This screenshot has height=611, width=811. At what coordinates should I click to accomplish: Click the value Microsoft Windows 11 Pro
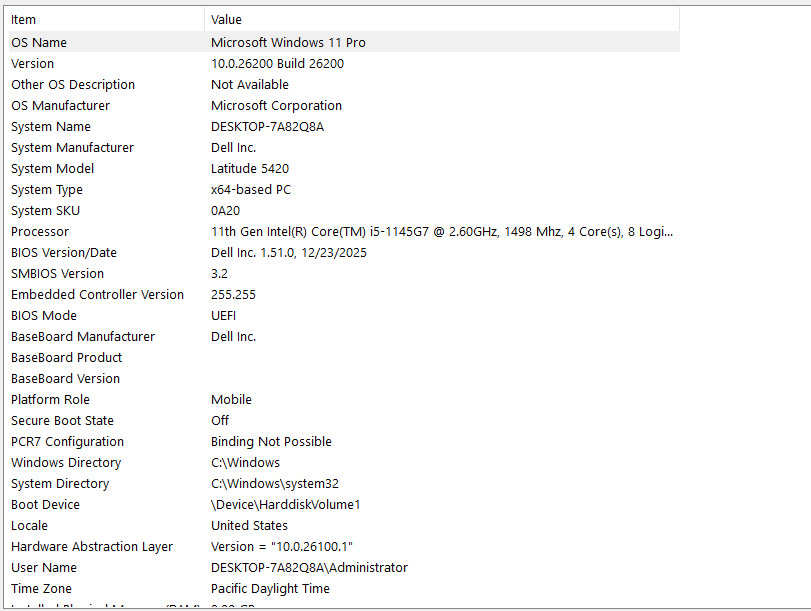point(288,42)
